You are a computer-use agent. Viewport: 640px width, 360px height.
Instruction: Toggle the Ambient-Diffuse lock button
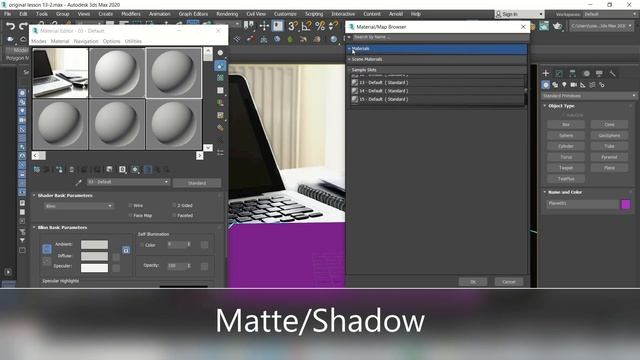coord(47,249)
